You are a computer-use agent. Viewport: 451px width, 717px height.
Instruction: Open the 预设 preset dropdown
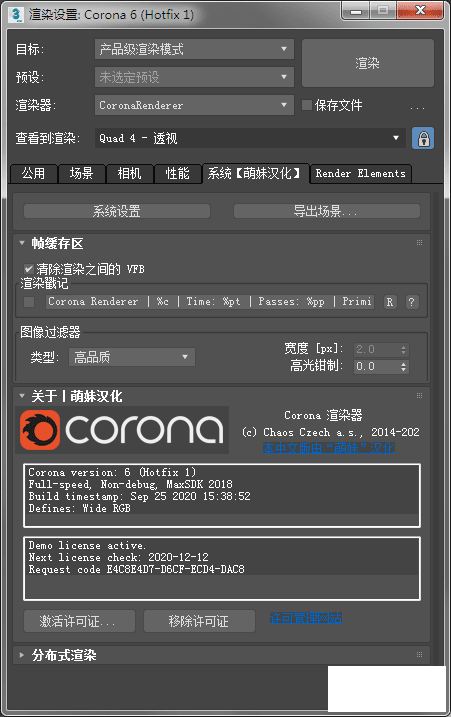pos(194,77)
